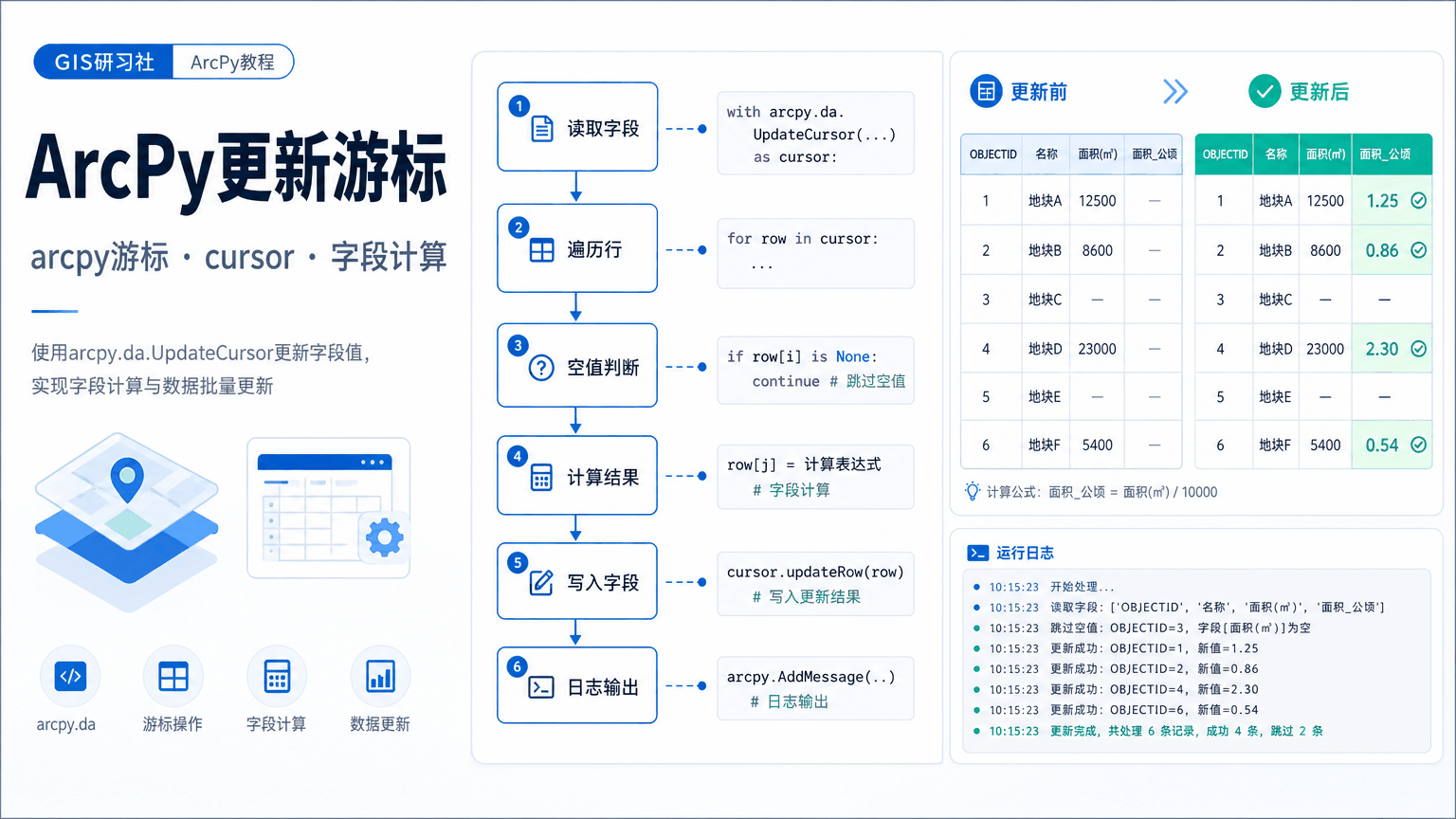Click the 更新后 green checkmark icon
The width and height of the screenshot is (1456, 819).
tap(1265, 92)
